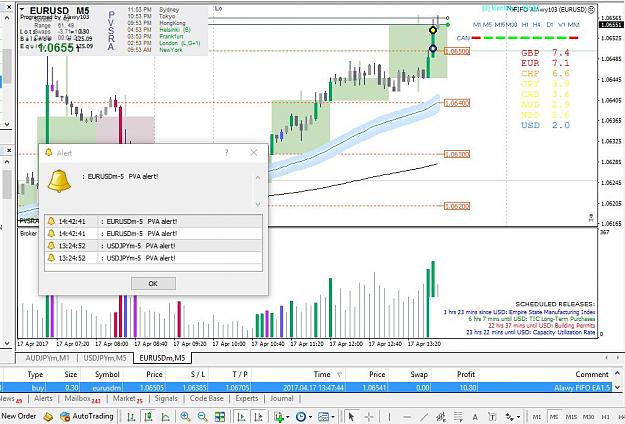Switch to M1 timeframe in toolbar
625x424 pixels.
coord(537,417)
